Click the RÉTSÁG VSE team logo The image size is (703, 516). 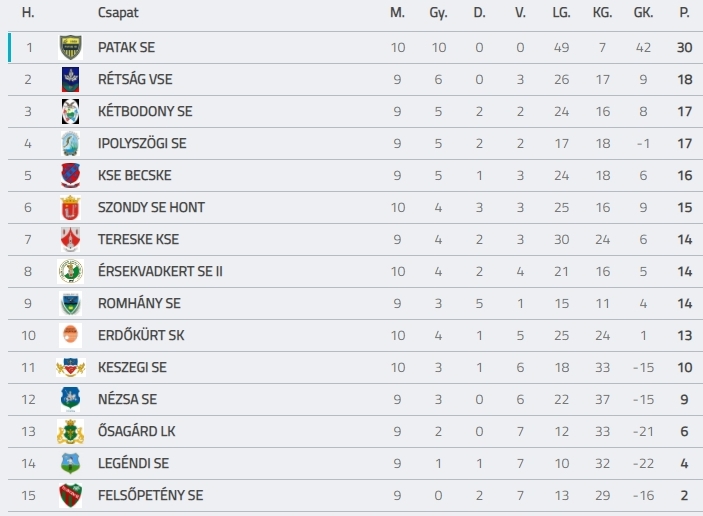pyautogui.click(x=70, y=79)
